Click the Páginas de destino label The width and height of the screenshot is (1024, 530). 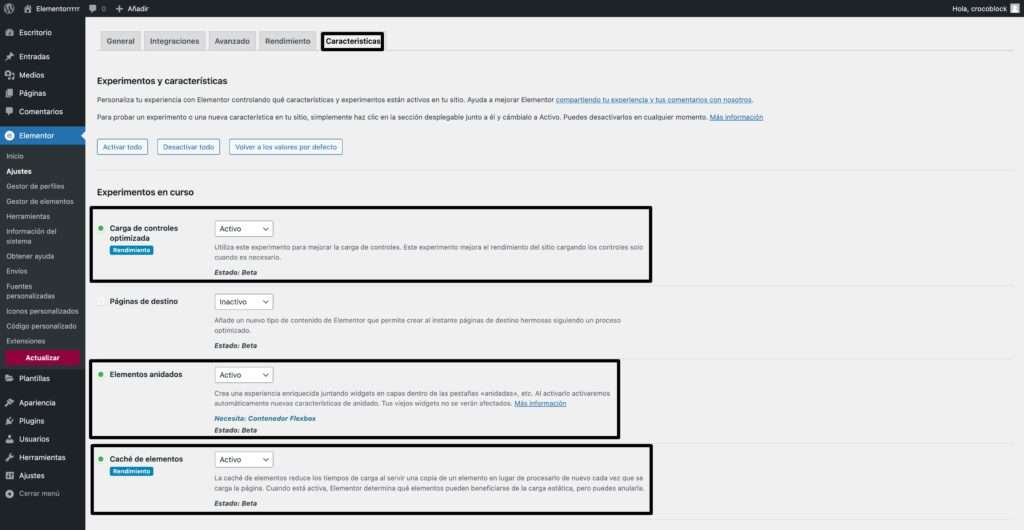(x=144, y=302)
